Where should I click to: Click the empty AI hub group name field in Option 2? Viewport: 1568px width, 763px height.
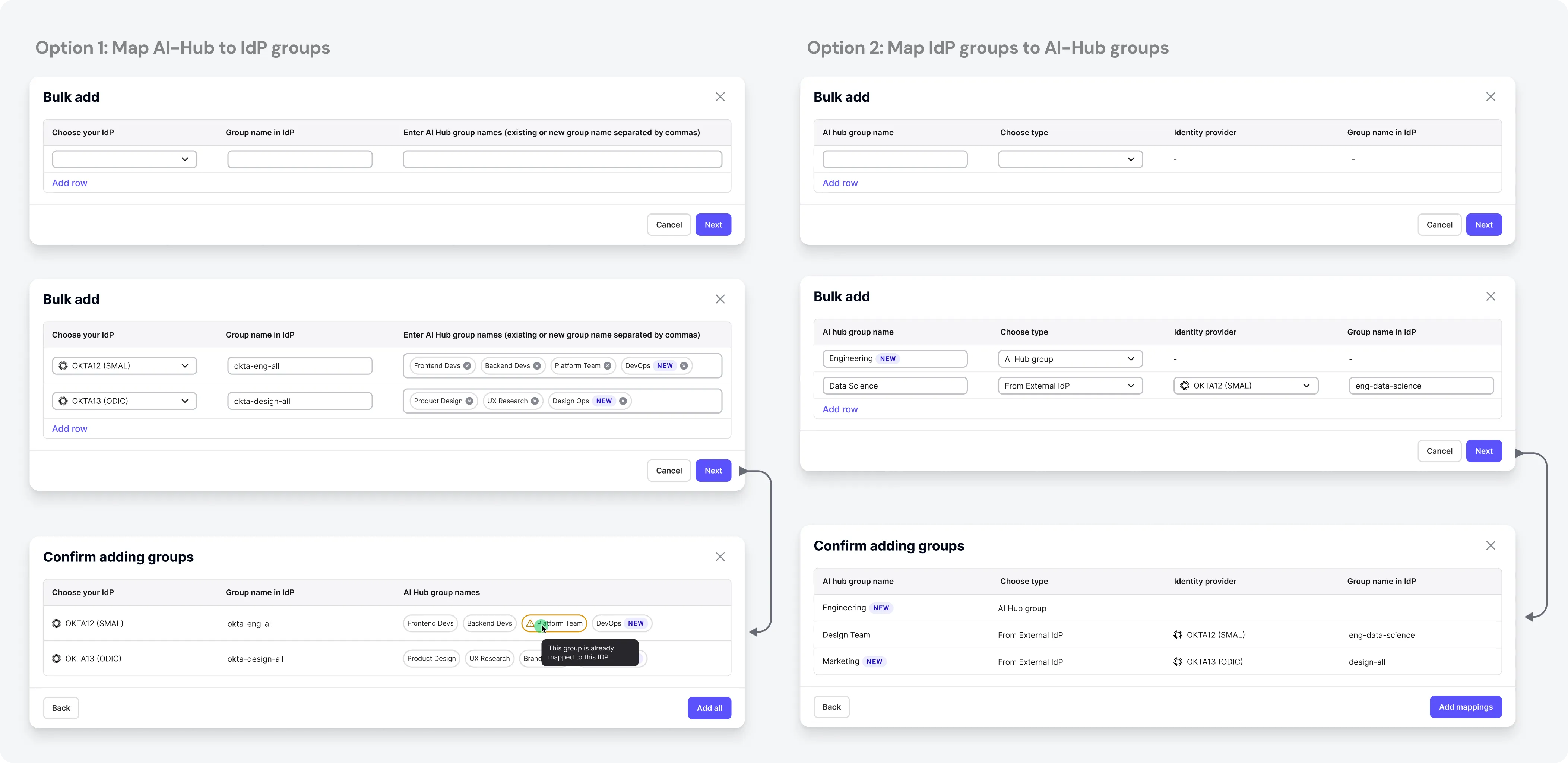point(895,159)
